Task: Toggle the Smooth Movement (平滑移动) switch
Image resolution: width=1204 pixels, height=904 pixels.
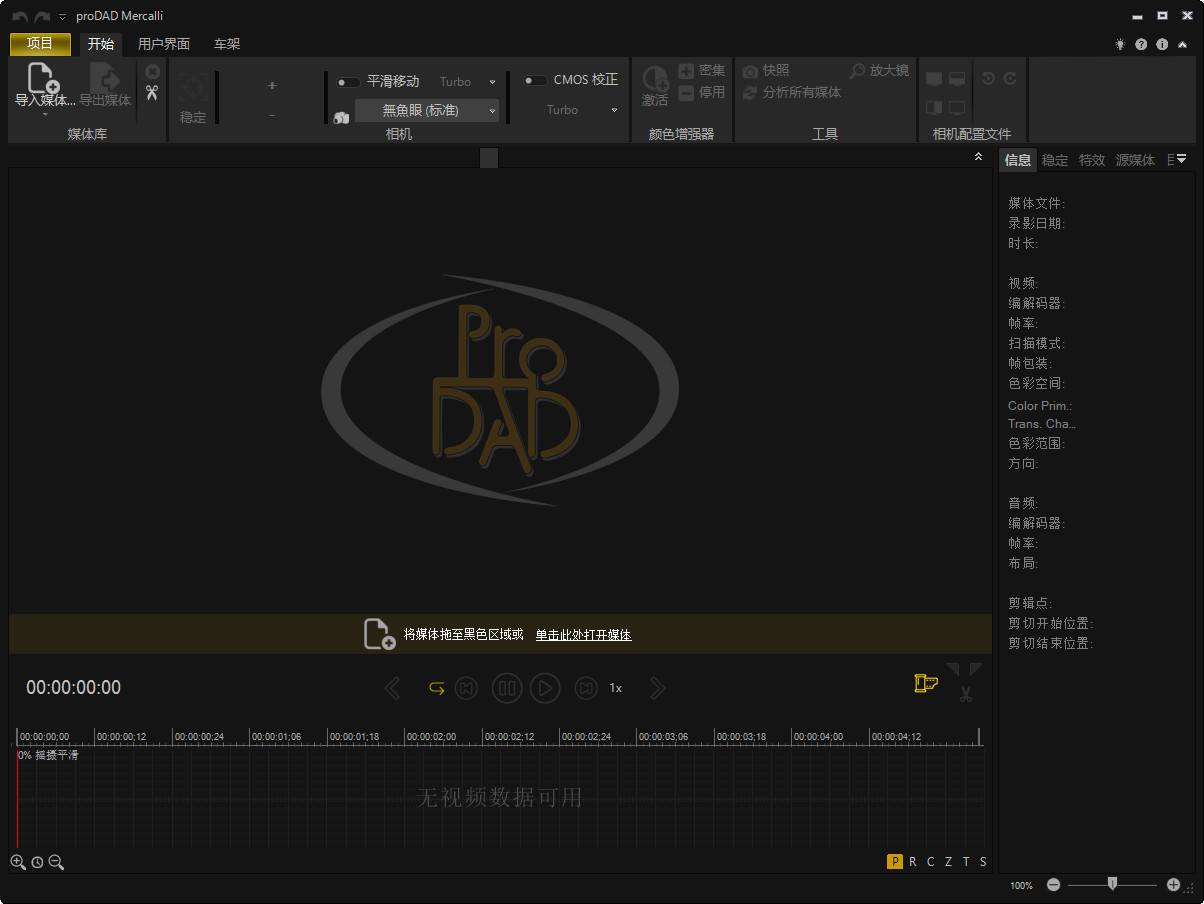Action: pyautogui.click(x=348, y=82)
